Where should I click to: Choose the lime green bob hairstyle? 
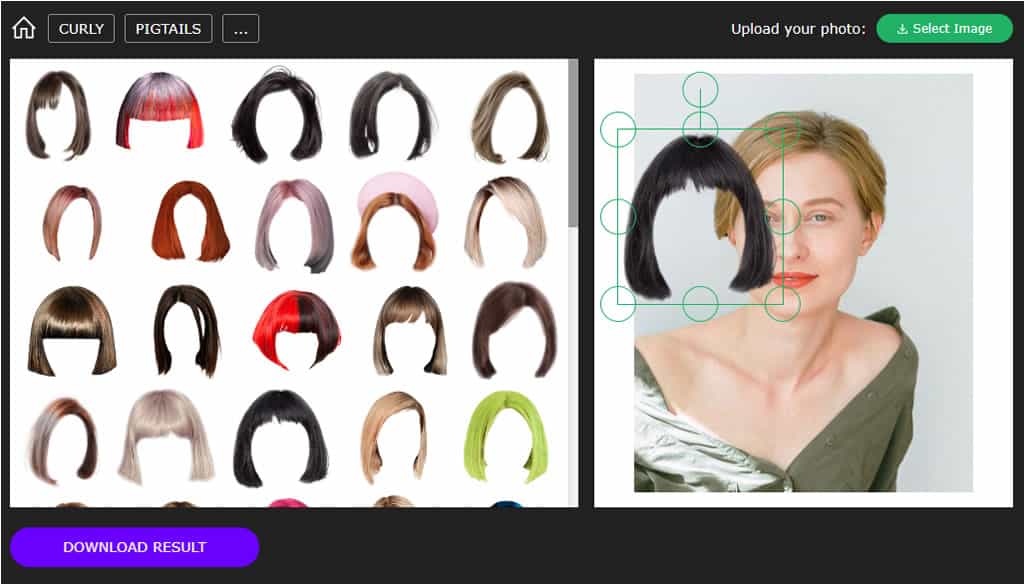click(506, 434)
